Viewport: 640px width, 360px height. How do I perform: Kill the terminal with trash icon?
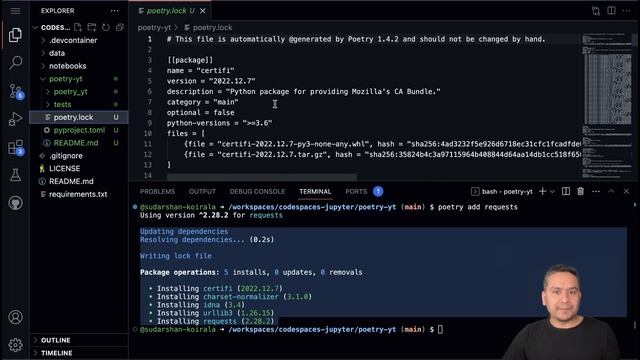580,191
